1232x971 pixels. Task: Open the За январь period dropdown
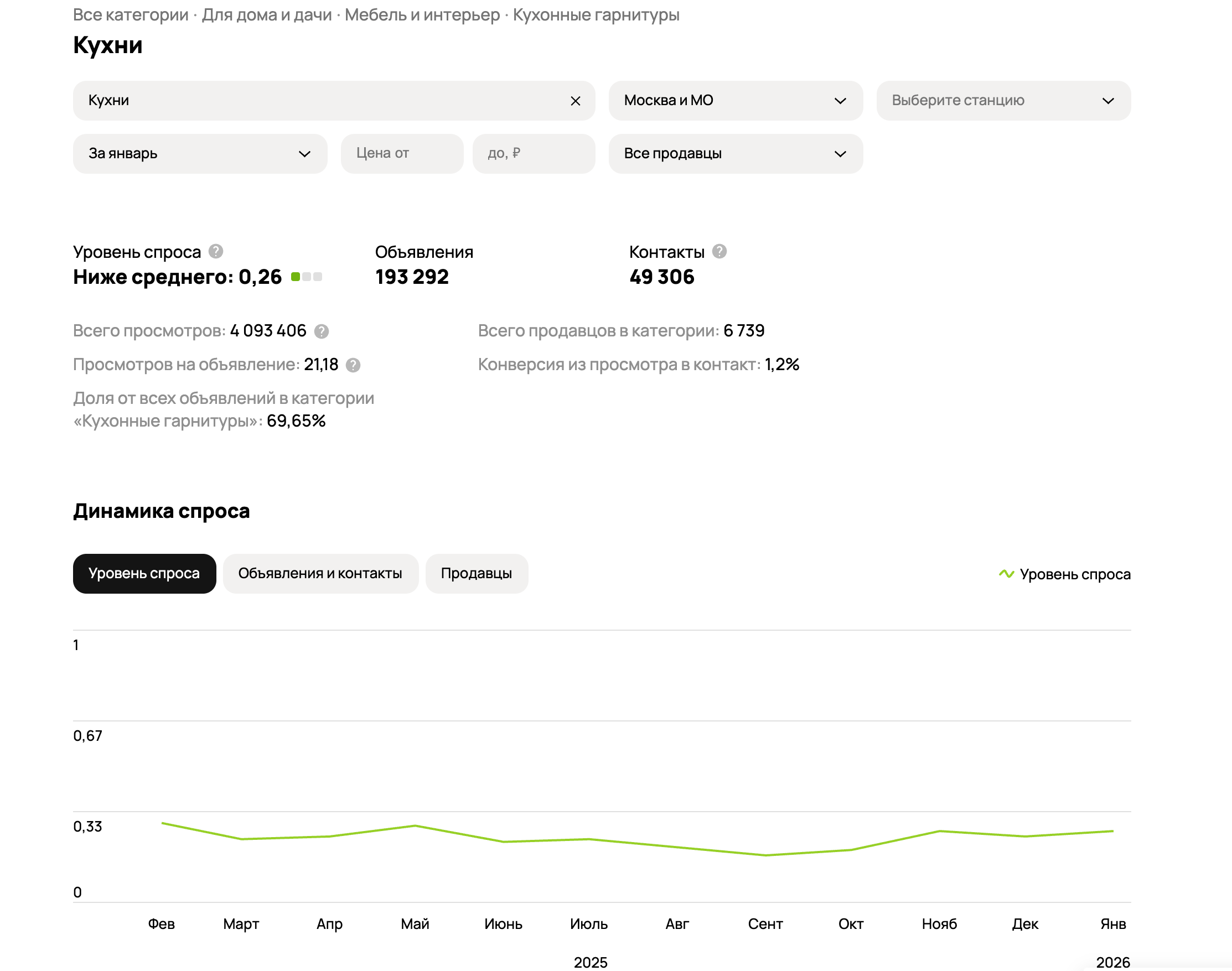(200, 153)
